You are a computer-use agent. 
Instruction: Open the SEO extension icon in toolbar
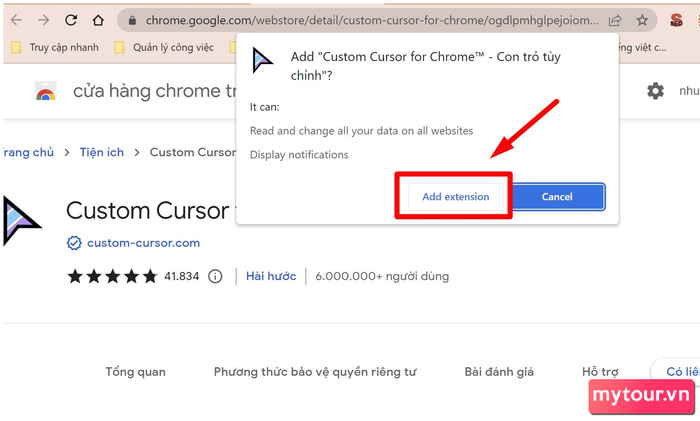point(676,20)
